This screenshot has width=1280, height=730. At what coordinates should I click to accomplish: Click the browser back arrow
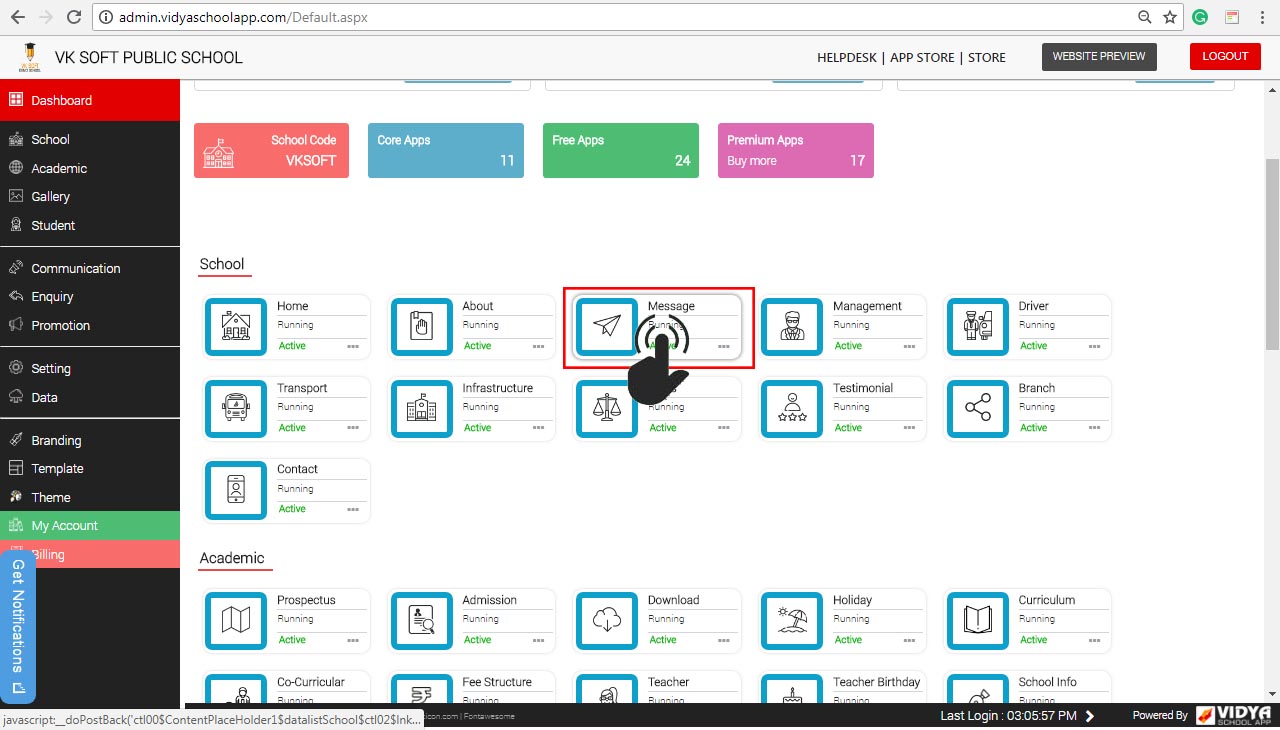(x=17, y=17)
